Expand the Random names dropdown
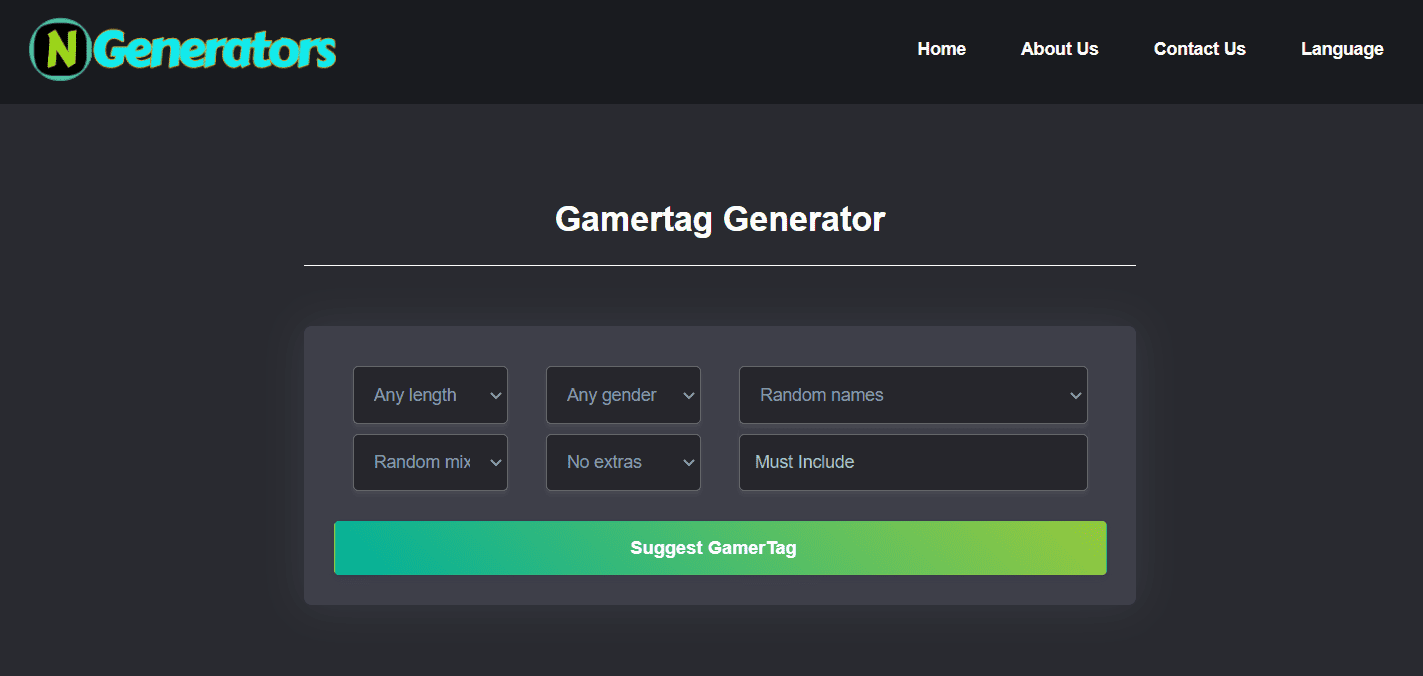Image resolution: width=1423 pixels, height=676 pixels. click(912, 395)
